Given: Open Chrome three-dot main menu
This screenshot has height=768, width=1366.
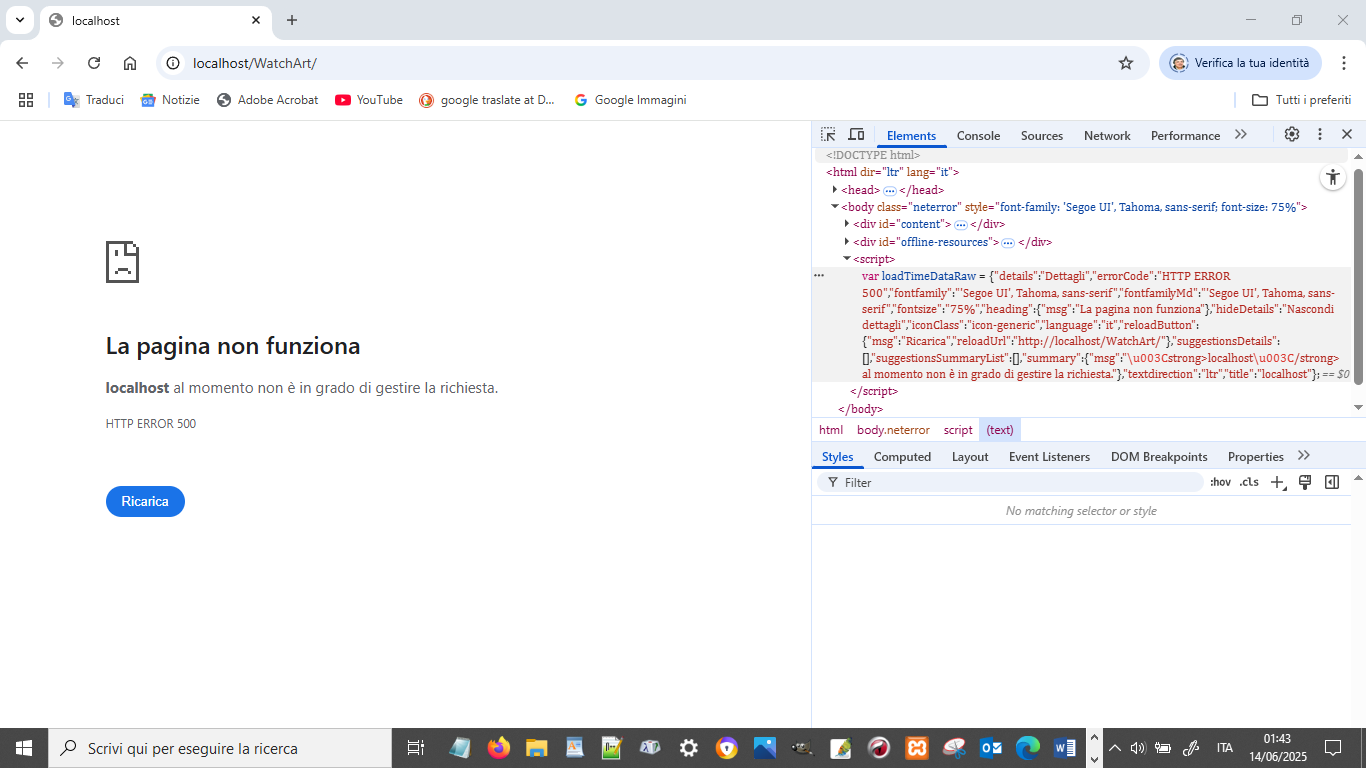Looking at the screenshot, I should point(1344,63).
